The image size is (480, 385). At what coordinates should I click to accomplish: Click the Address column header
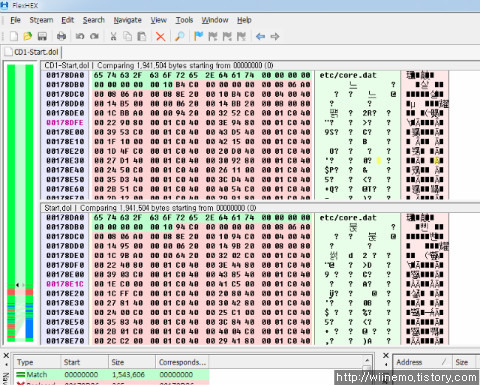(x=422, y=362)
